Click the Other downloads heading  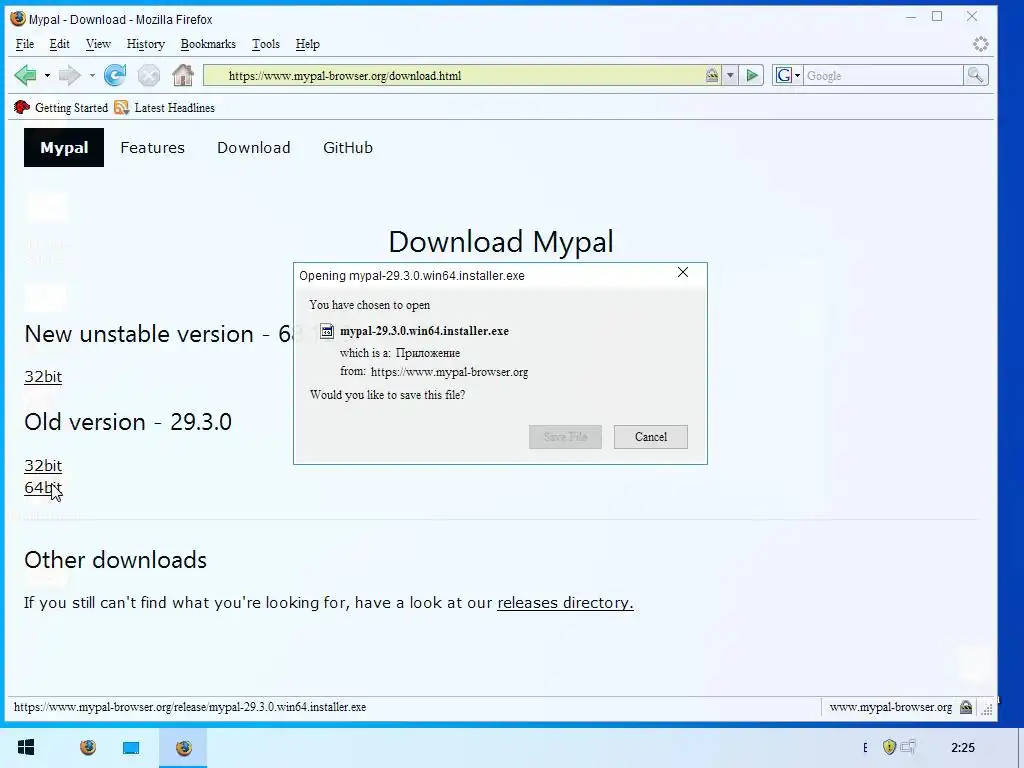pos(116,560)
